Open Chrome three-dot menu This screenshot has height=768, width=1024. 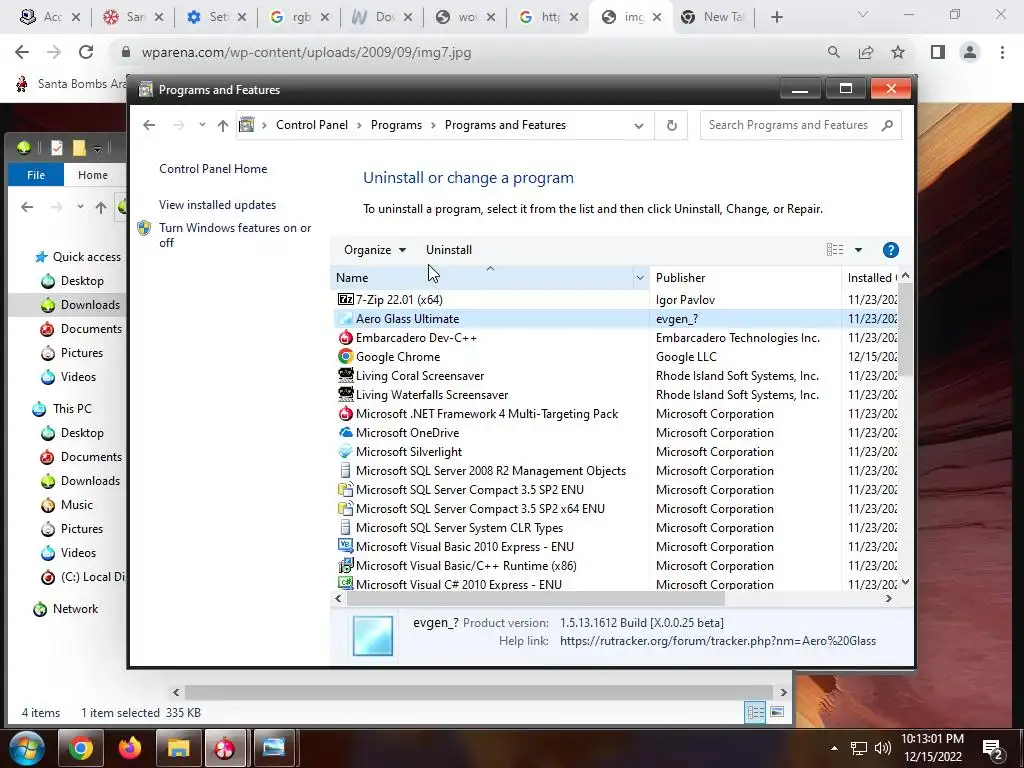point(1002,52)
